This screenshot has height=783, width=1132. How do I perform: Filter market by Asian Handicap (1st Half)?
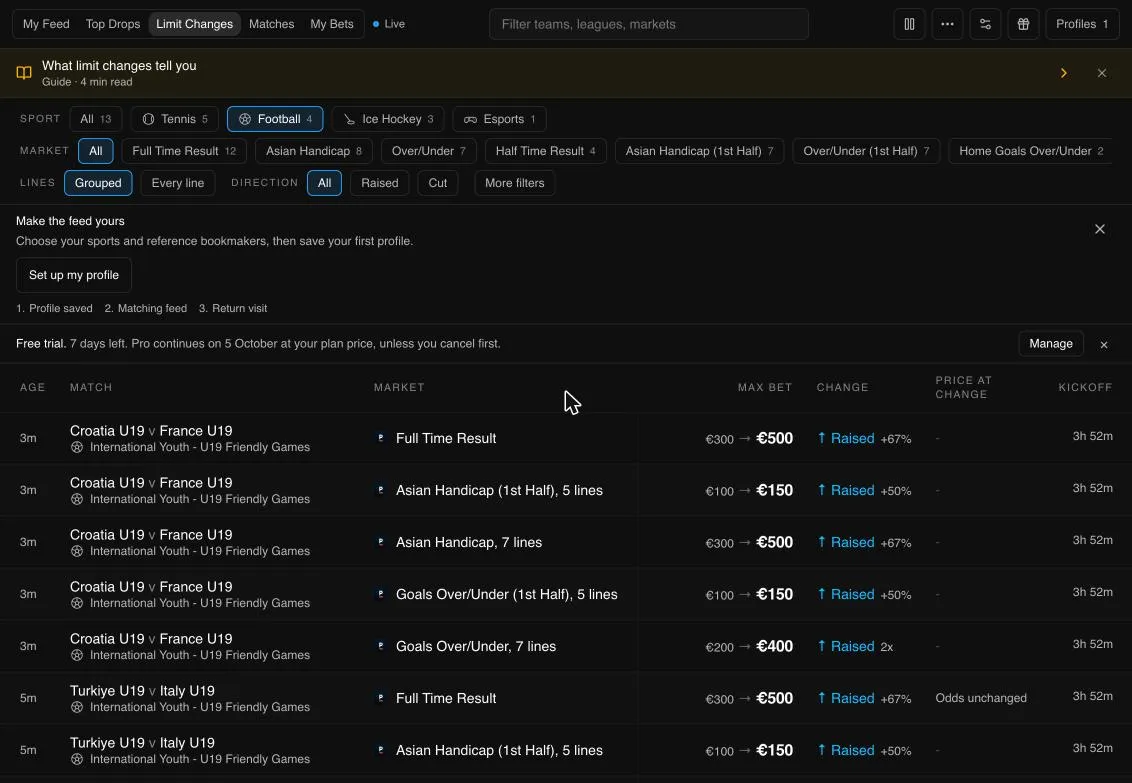pyautogui.click(x=699, y=151)
